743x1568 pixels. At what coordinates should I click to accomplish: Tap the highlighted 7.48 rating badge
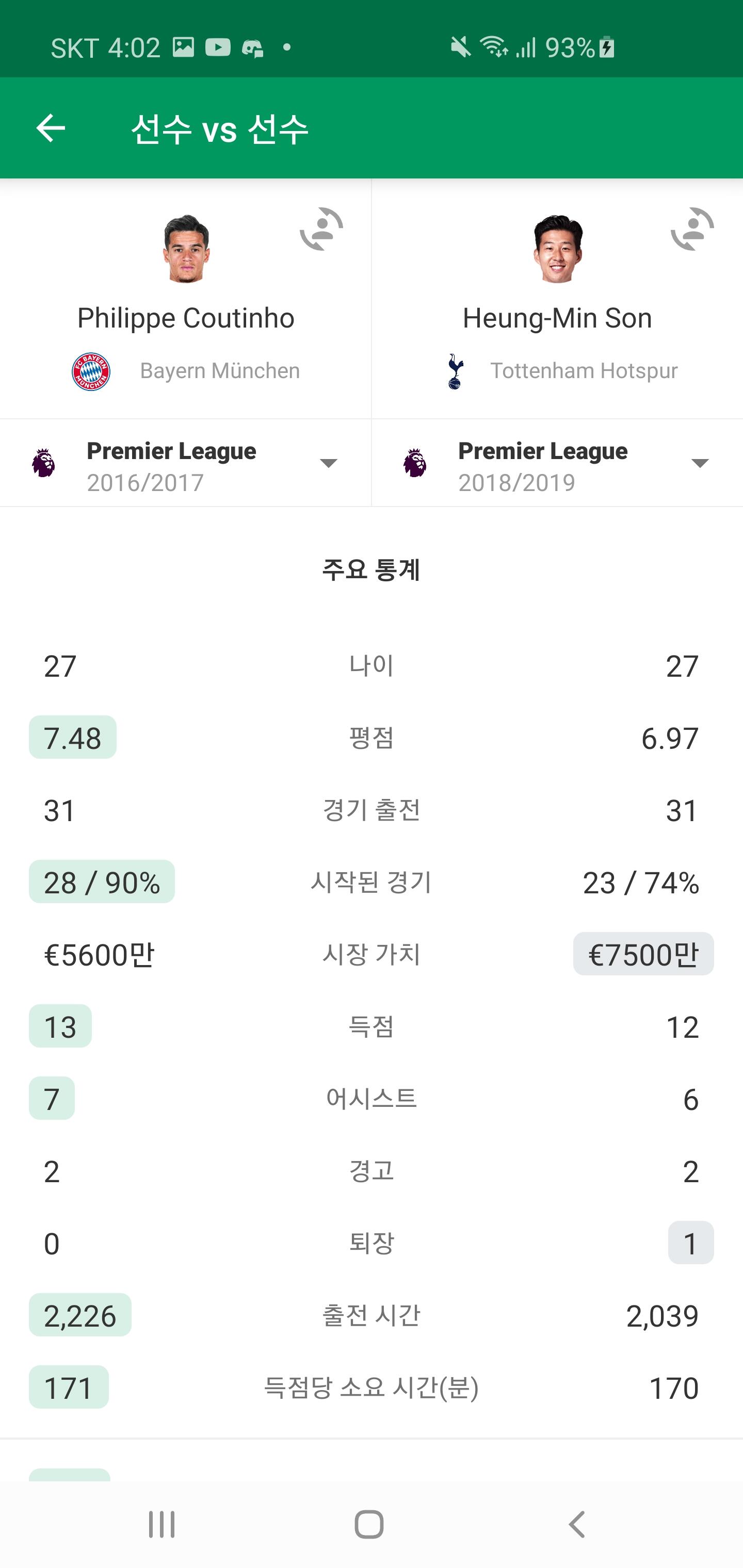point(72,738)
